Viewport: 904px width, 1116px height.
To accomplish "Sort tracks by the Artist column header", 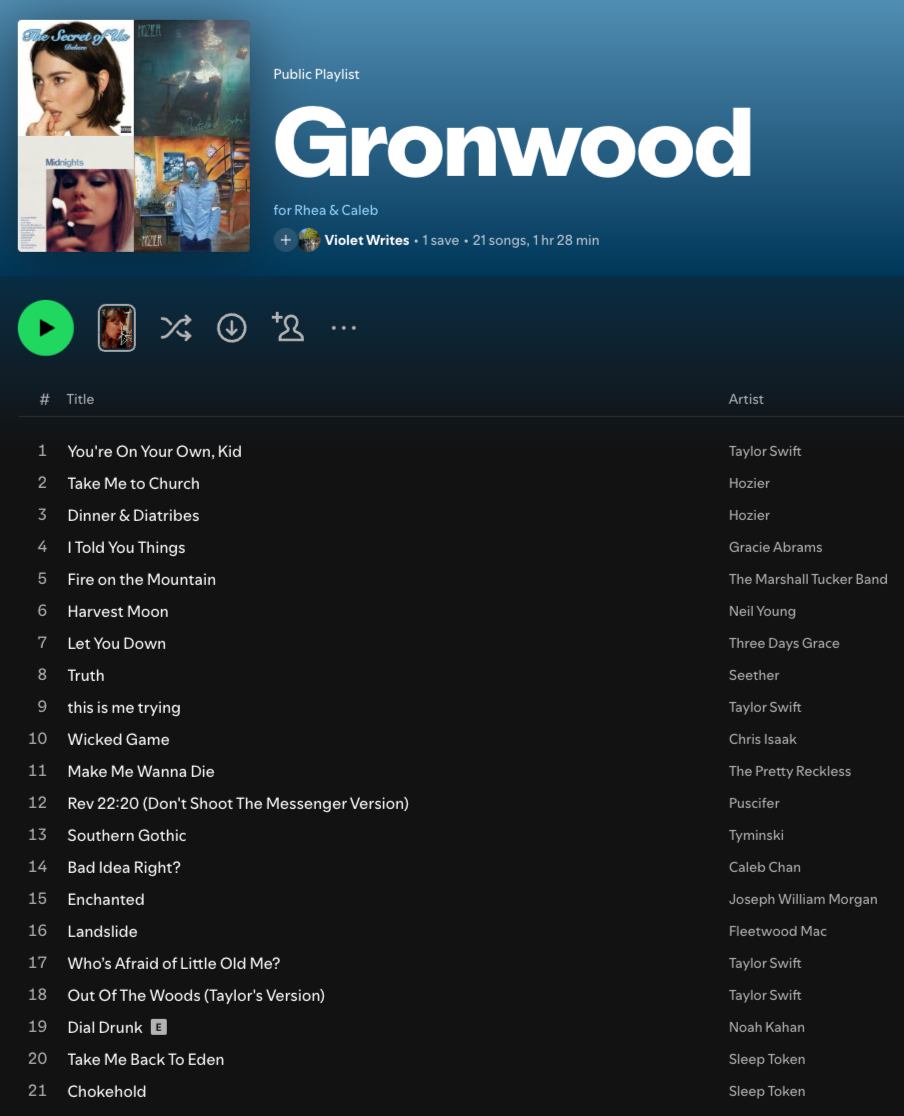I will click(x=746, y=399).
